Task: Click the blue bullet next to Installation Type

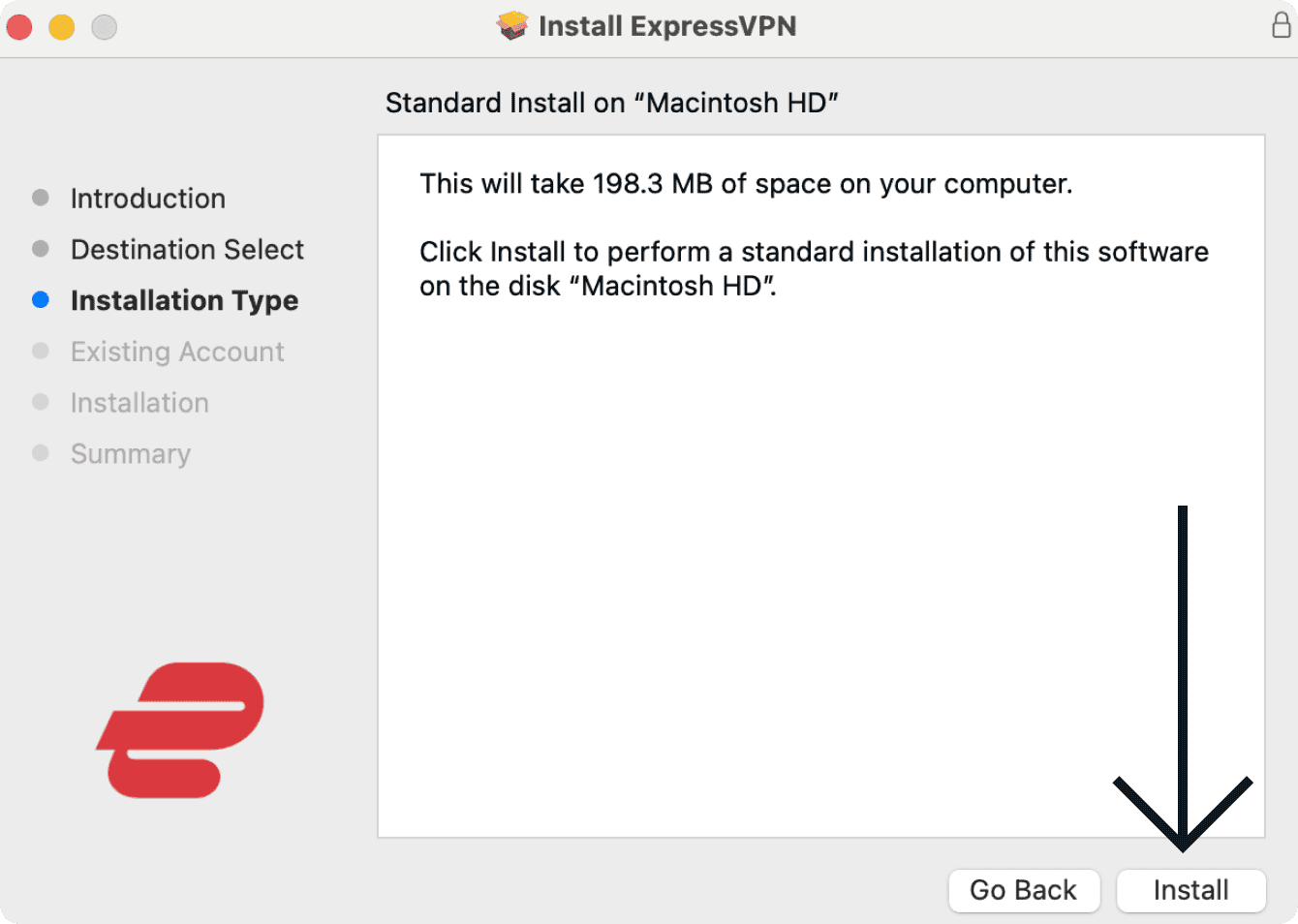Action: [x=41, y=300]
